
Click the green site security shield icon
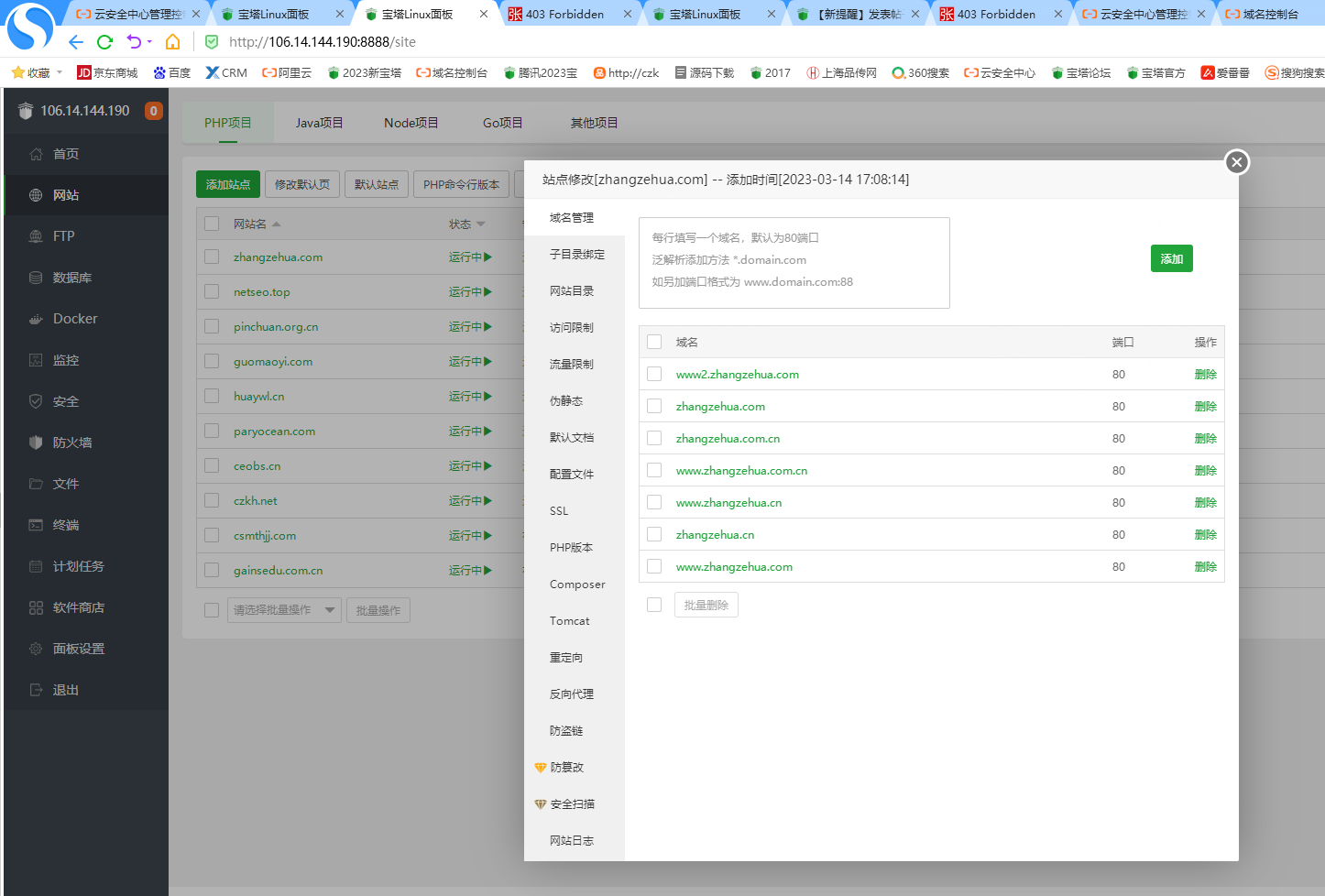tap(212, 42)
